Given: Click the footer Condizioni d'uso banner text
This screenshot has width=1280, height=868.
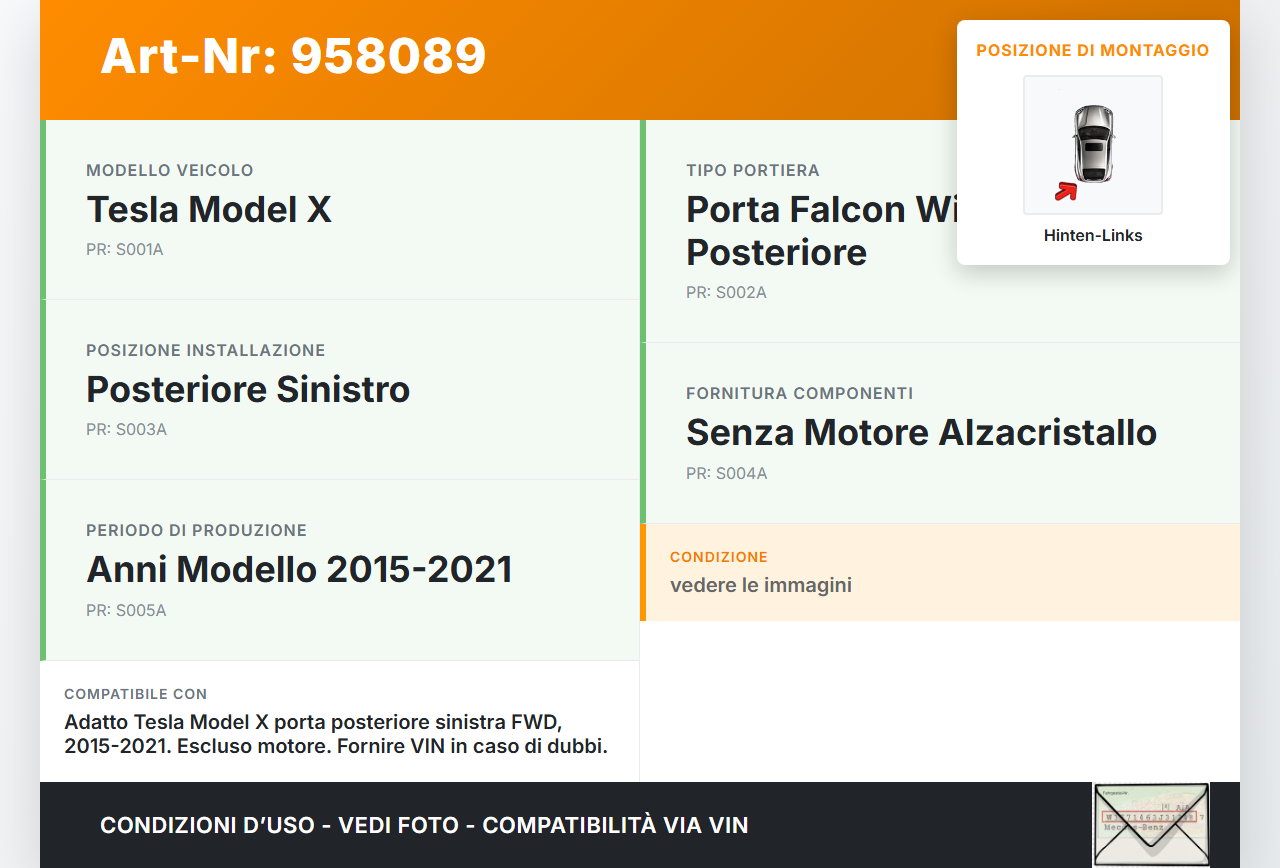Looking at the screenshot, I should tap(424, 826).
